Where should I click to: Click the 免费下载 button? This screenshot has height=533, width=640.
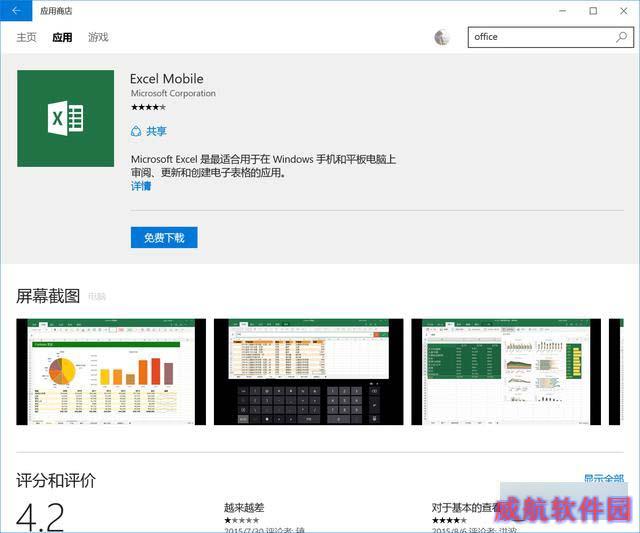click(x=164, y=238)
